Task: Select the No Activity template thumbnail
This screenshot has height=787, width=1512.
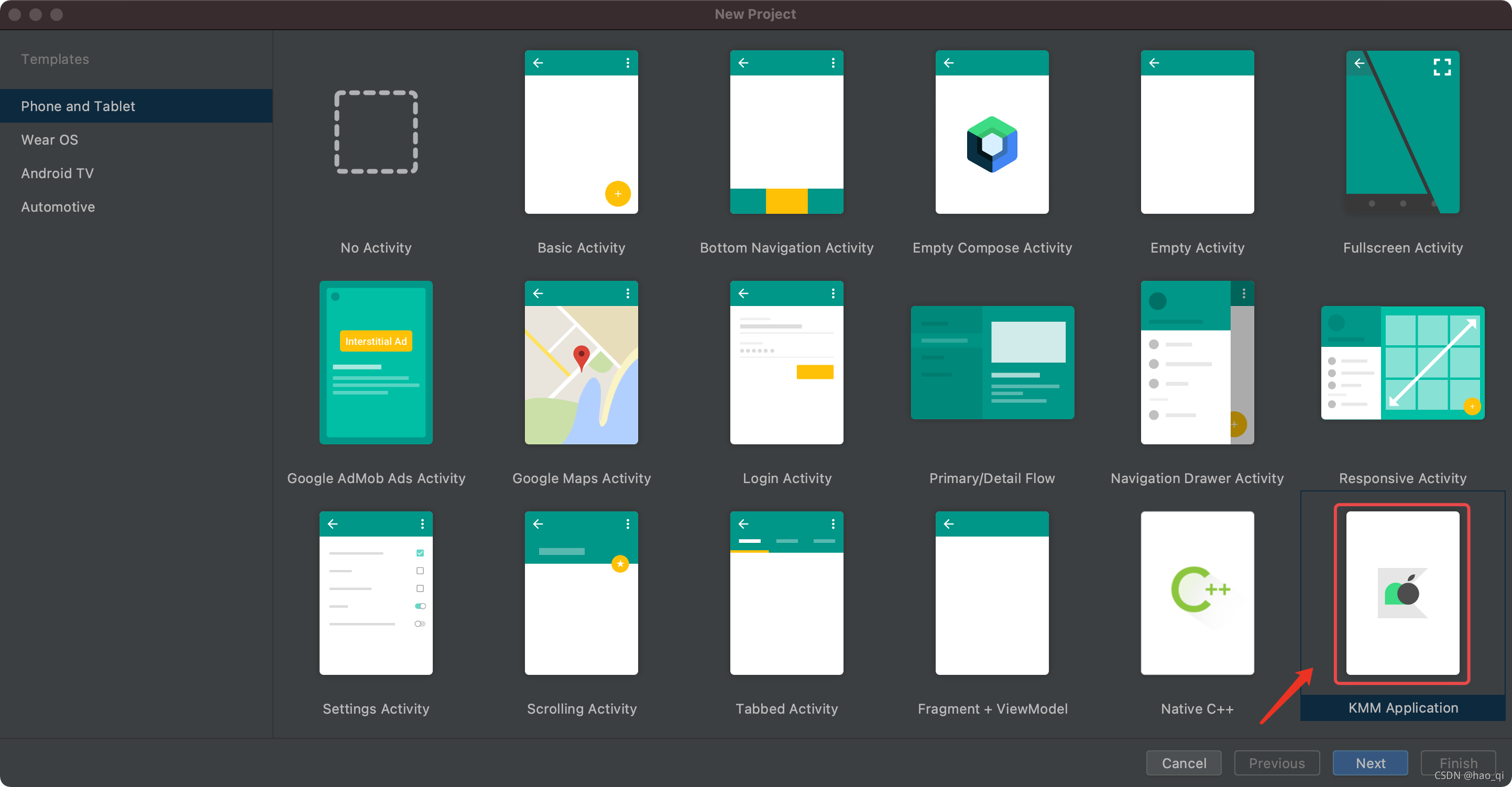Action: point(376,132)
